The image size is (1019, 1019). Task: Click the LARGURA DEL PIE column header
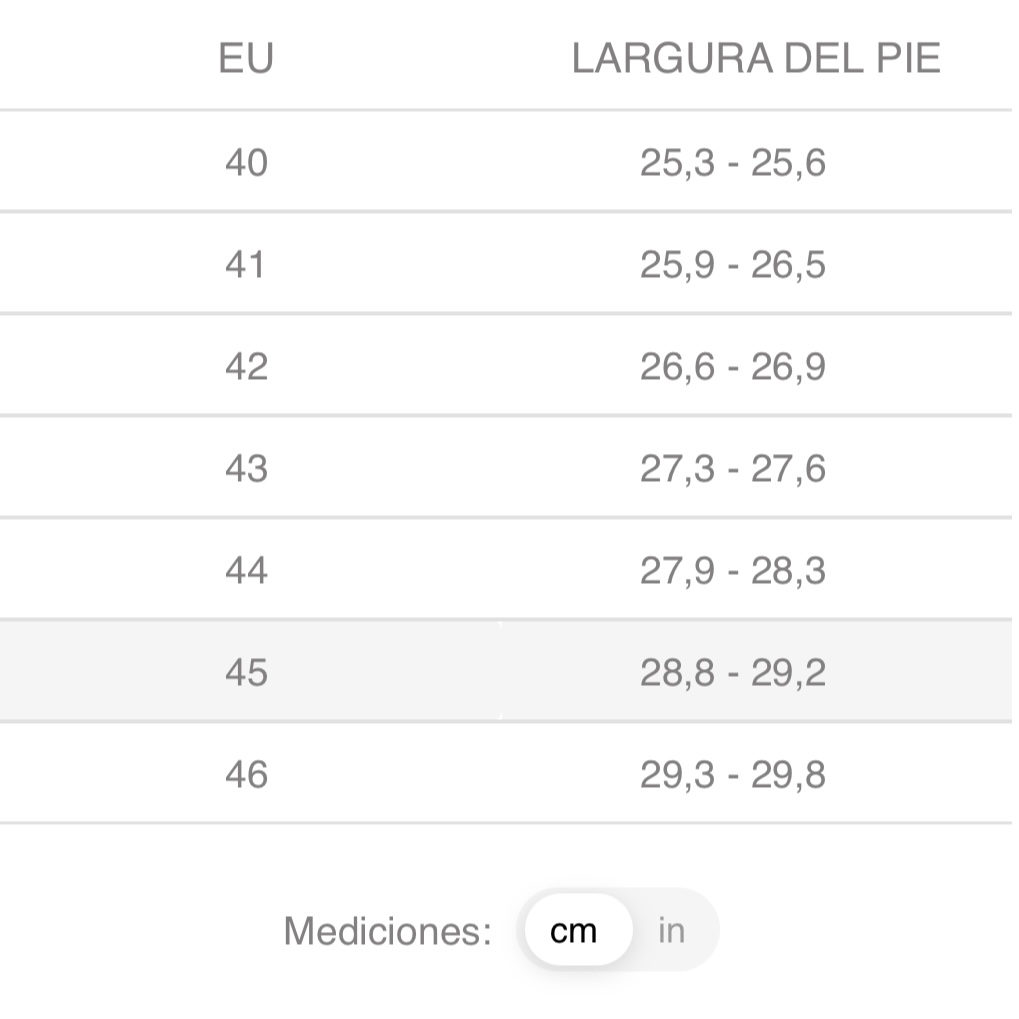tap(756, 59)
